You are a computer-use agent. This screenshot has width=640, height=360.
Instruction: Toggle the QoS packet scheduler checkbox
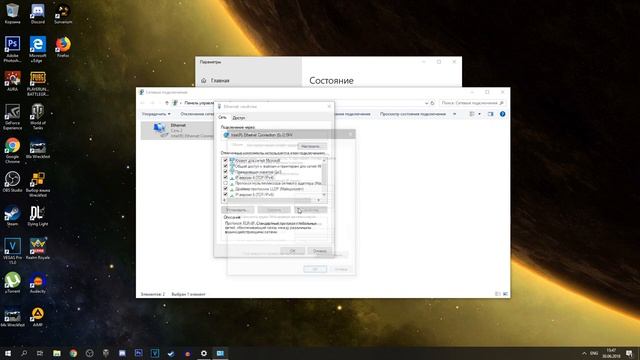[225, 172]
